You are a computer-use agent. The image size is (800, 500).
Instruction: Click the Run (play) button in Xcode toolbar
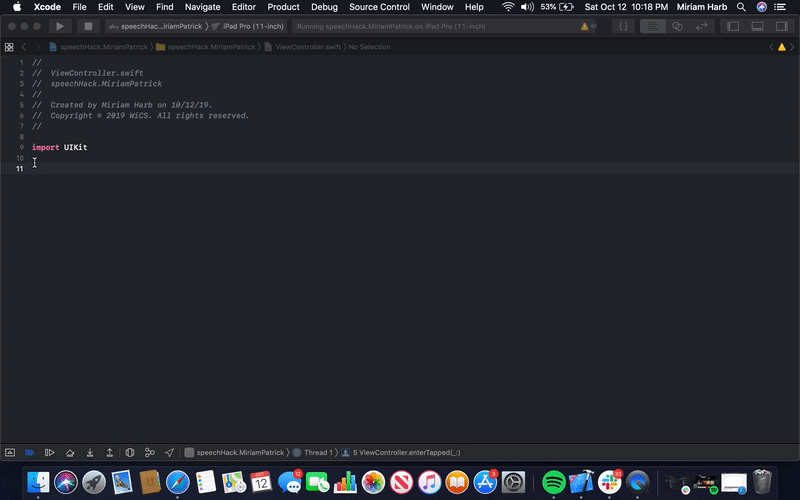[60, 26]
